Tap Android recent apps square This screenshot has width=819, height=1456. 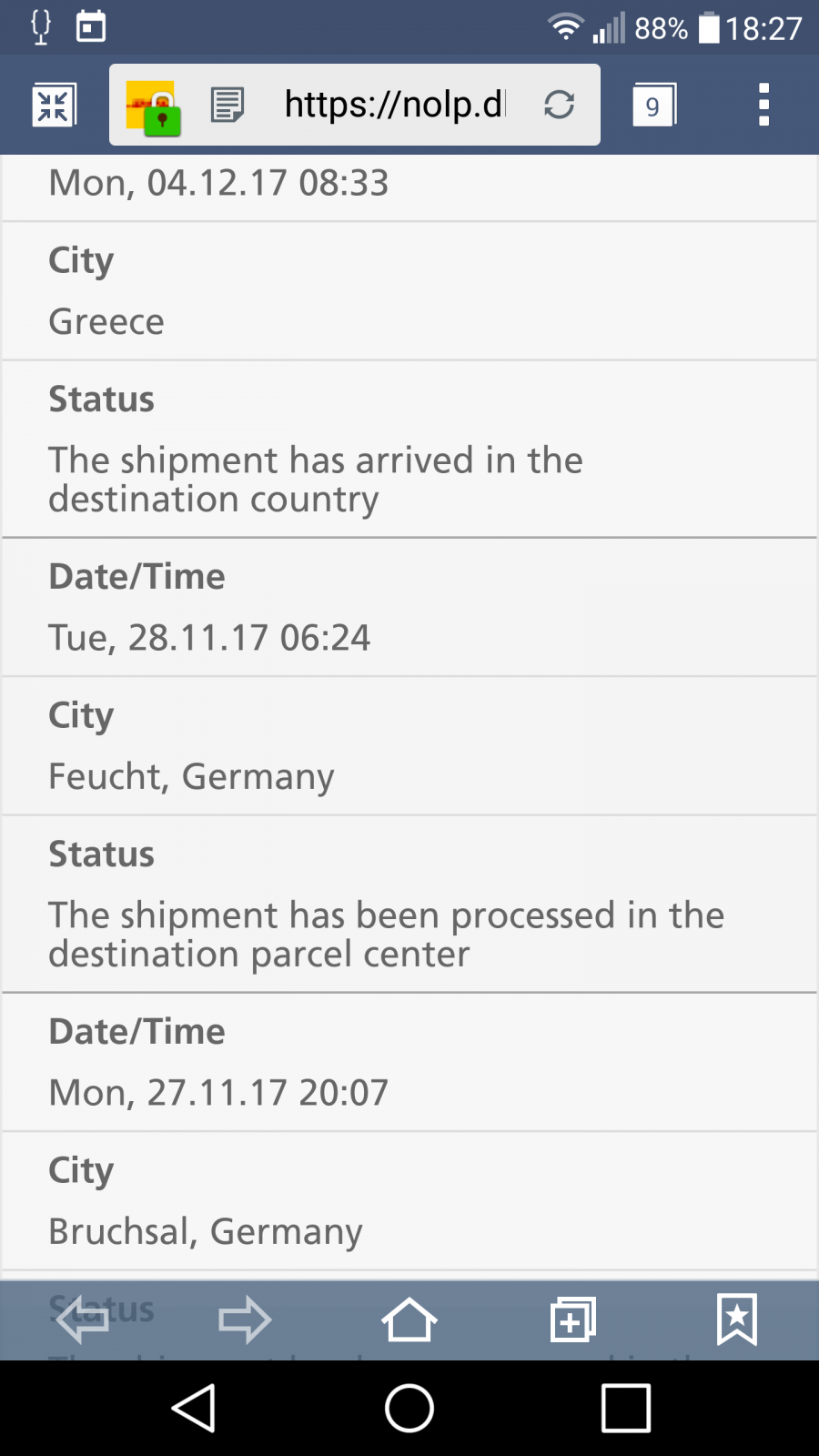(626, 1409)
